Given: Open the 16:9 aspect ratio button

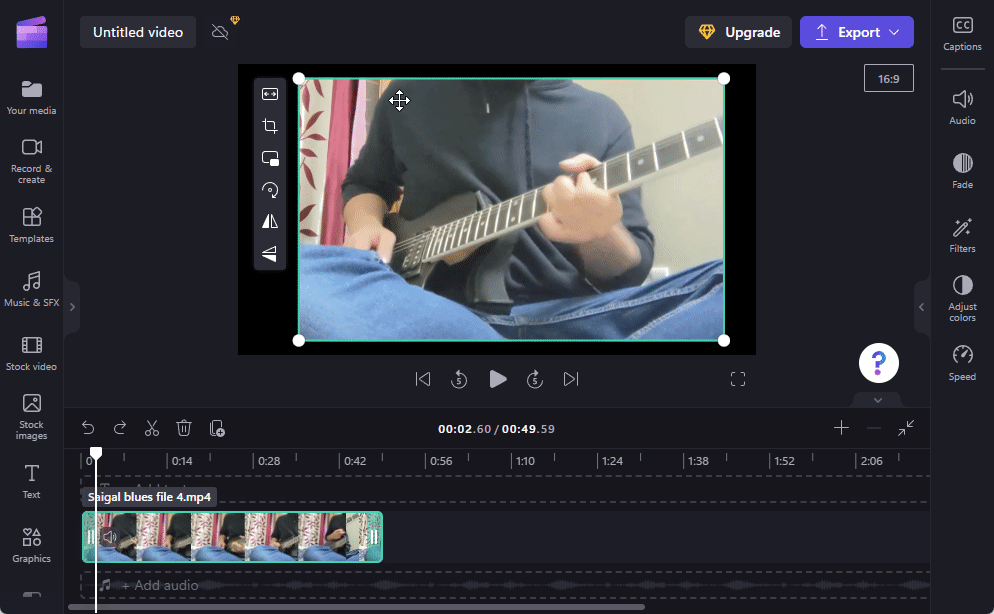Looking at the screenshot, I should coord(888,77).
